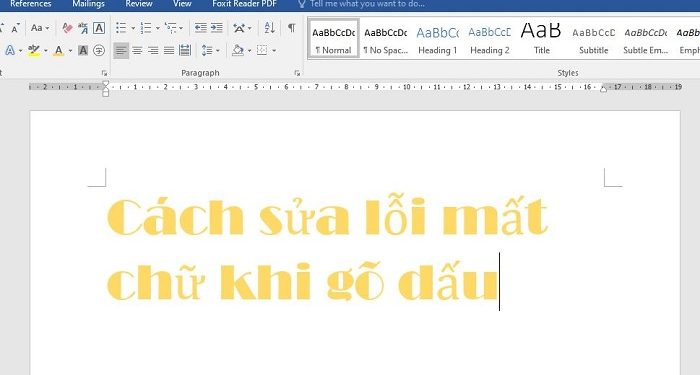
Task: Shrink font size with the small A button
Action: [15, 29]
